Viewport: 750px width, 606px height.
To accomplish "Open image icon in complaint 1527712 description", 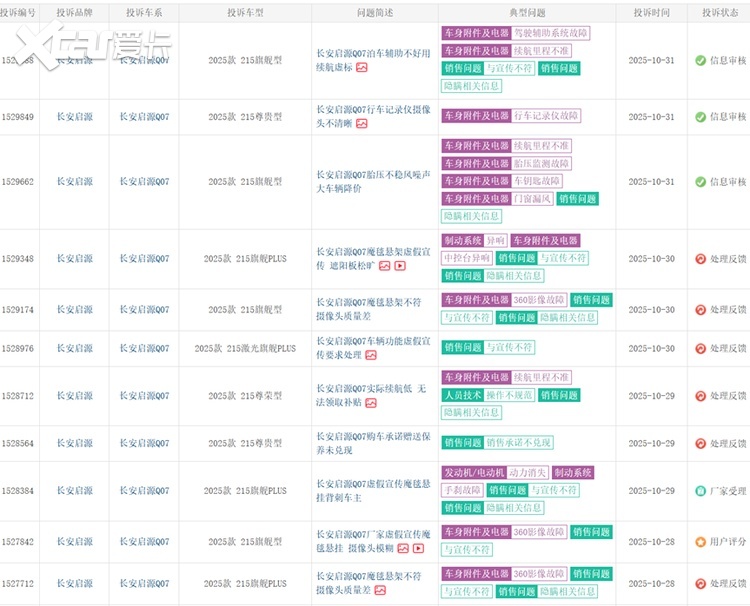I will (x=379, y=590).
